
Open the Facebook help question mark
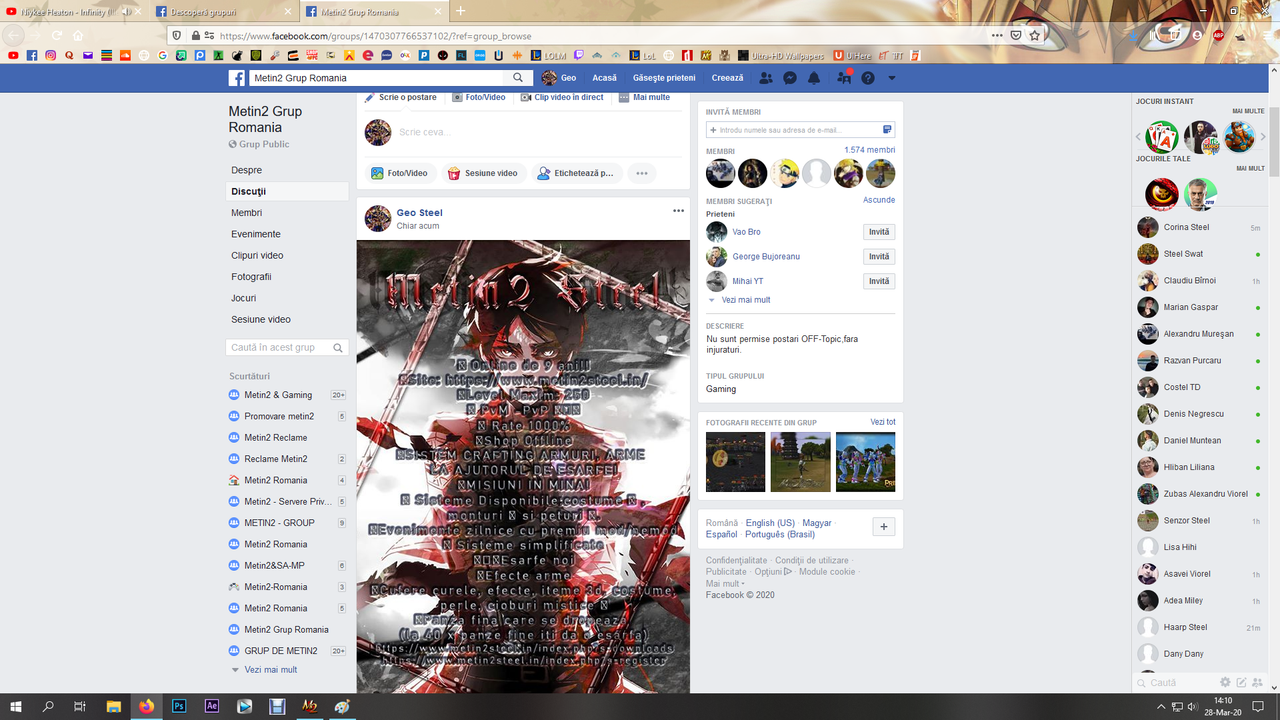click(868, 78)
